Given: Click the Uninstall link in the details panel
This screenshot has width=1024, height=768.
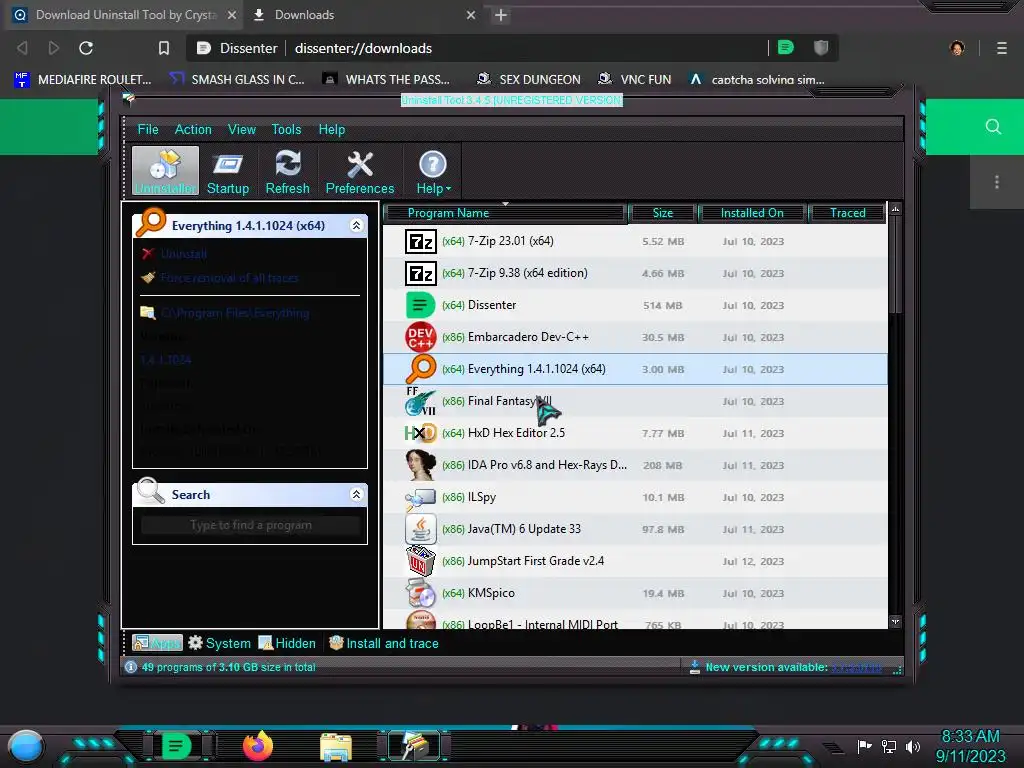Looking at the screenshot, I should (184, 253).
